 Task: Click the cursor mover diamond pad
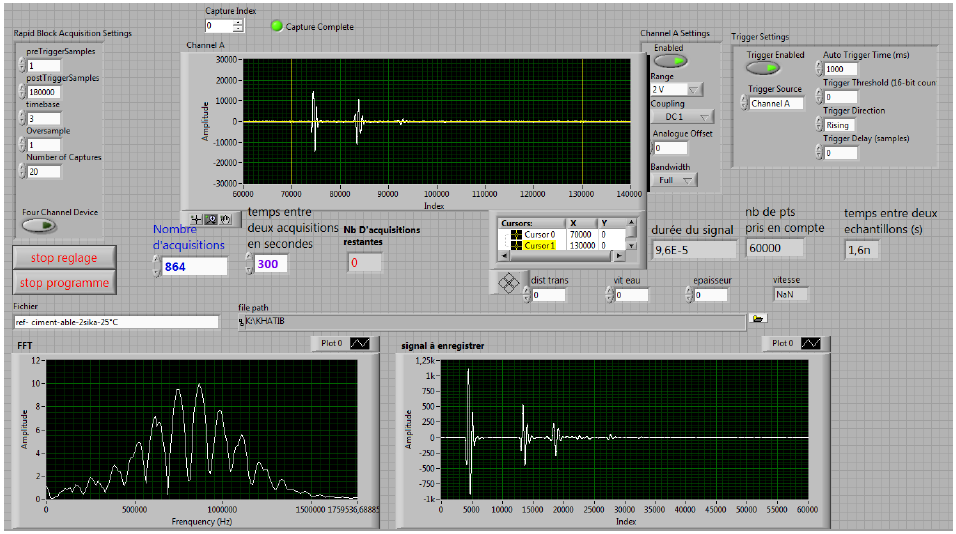point(509,283)
